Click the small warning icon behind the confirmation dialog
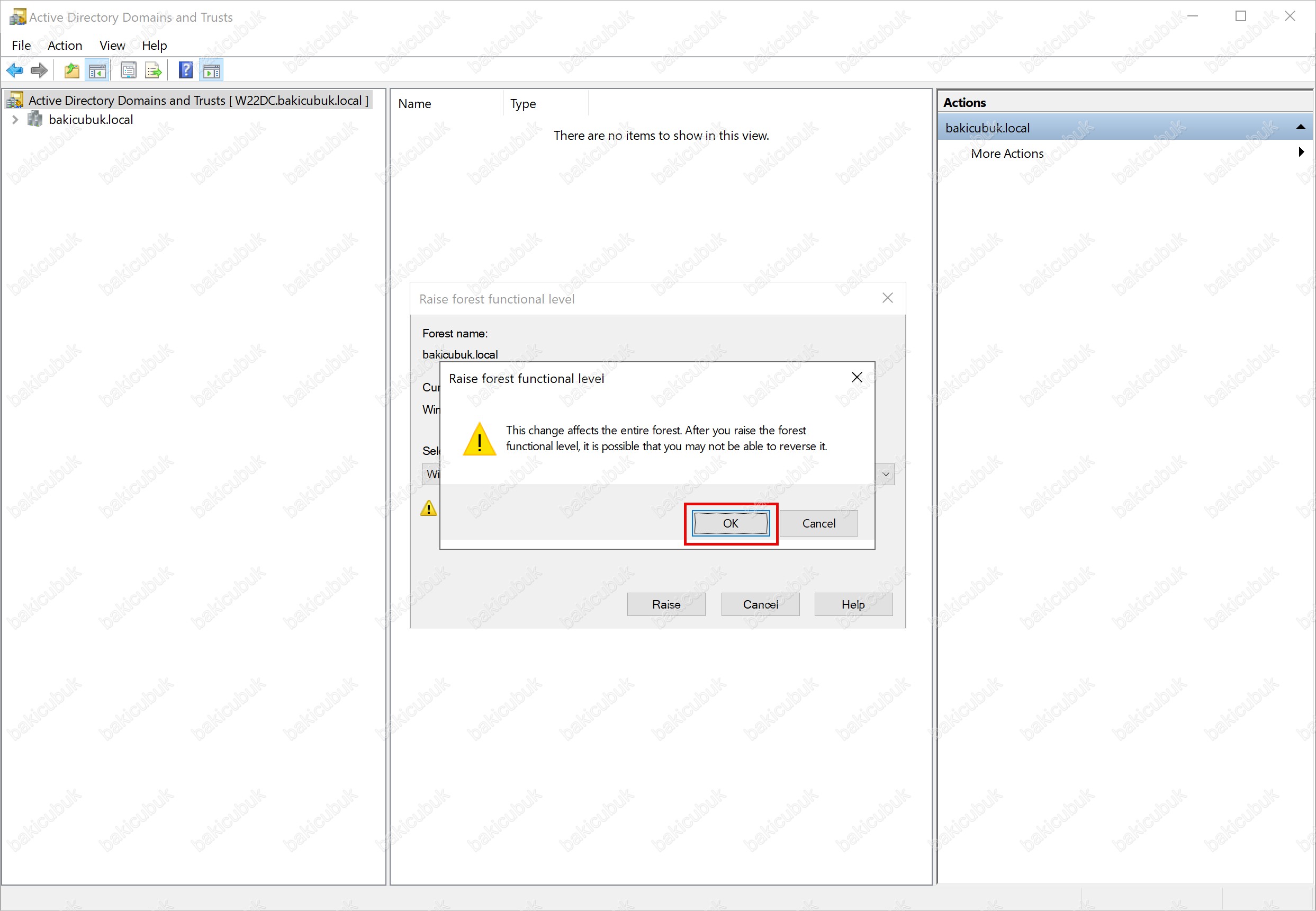This screenshot has height=911, width=1316. pos(428,508)
